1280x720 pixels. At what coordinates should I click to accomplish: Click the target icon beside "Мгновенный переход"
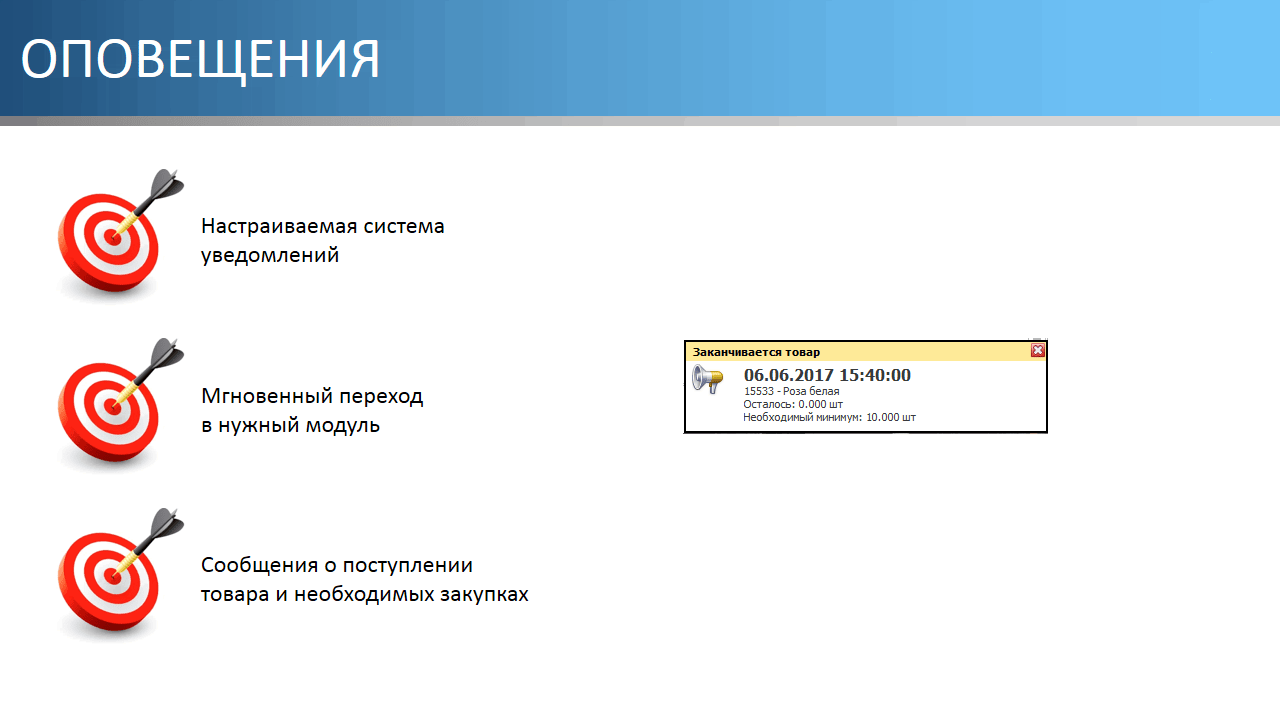120,405
